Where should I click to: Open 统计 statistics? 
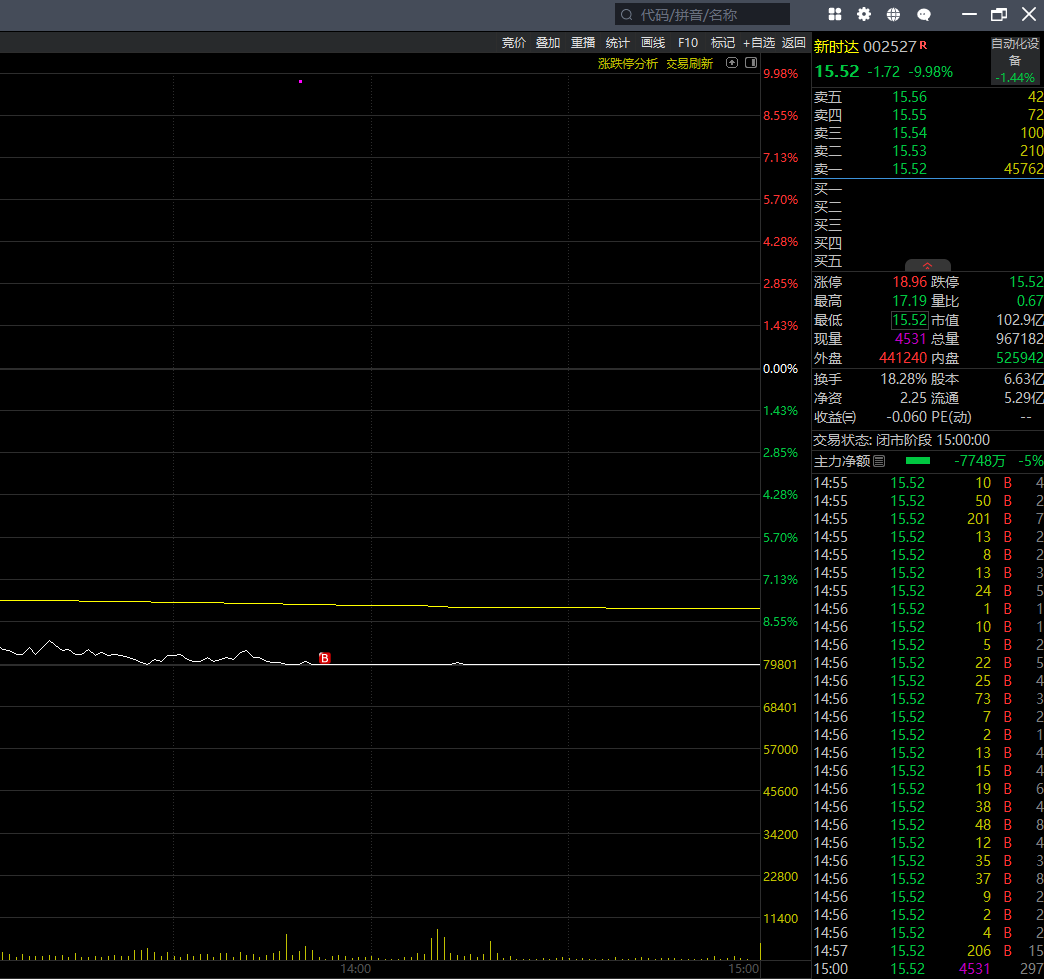click(617, 43)
